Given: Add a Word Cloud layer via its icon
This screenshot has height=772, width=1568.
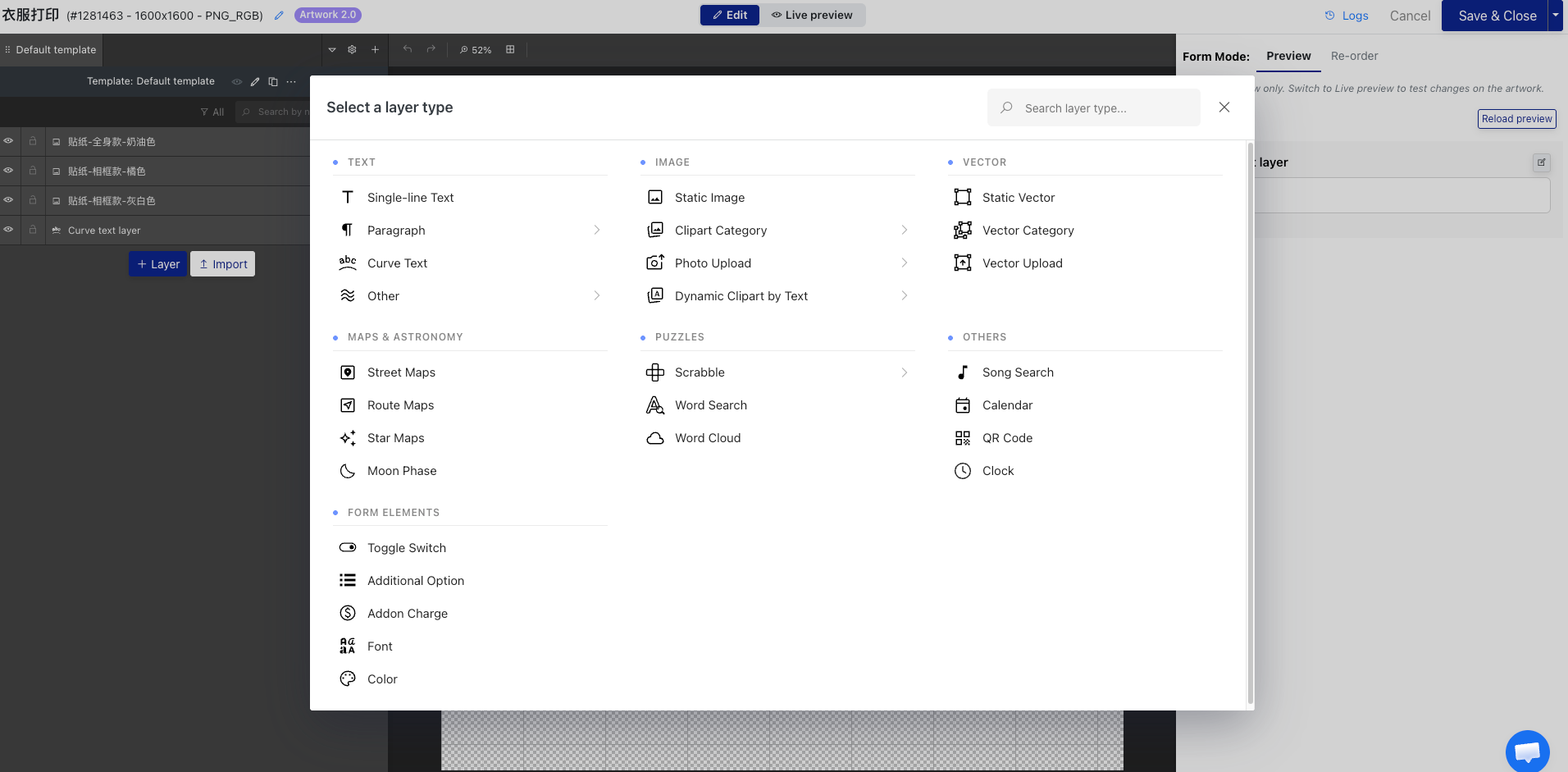Looking at the screenshot, I should 655,438.
